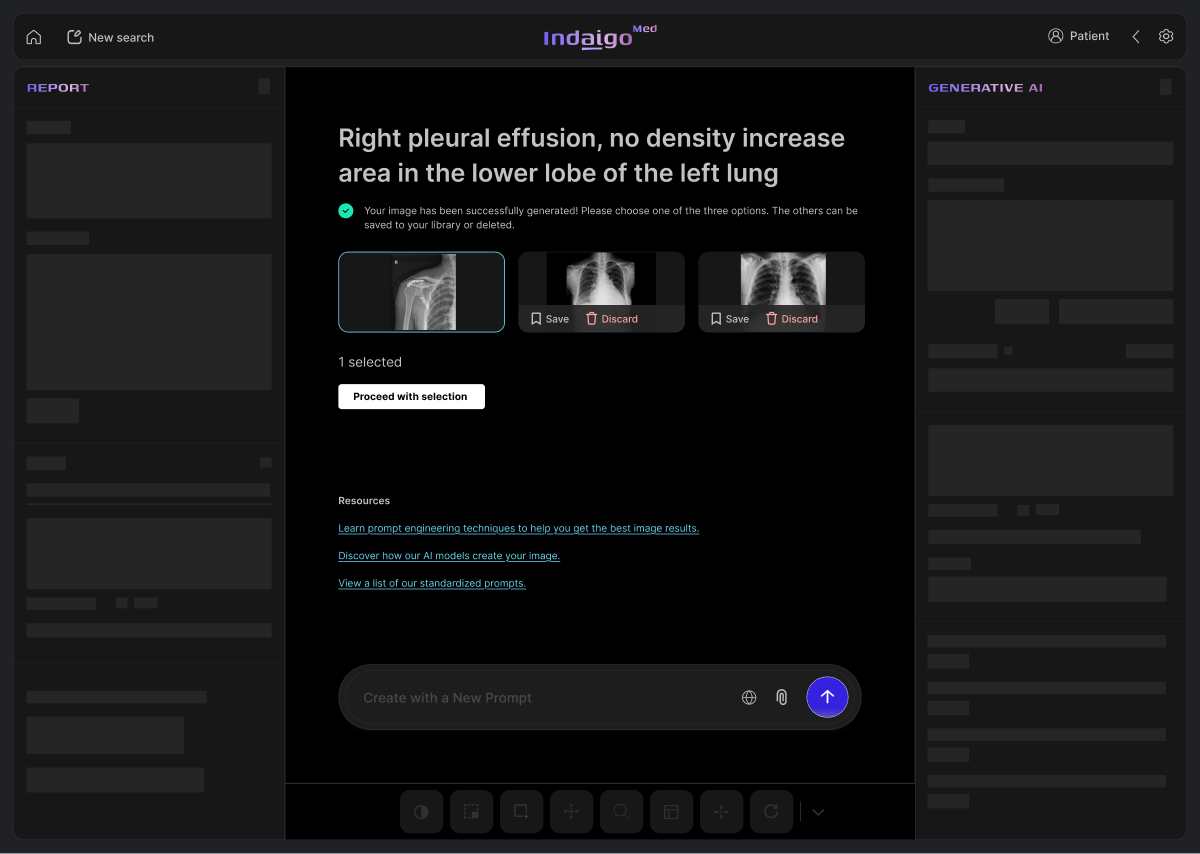Save the rightmost generated image
This screenshot has width=1200, height=854.
pyautogui.click(x=730, y=319)
